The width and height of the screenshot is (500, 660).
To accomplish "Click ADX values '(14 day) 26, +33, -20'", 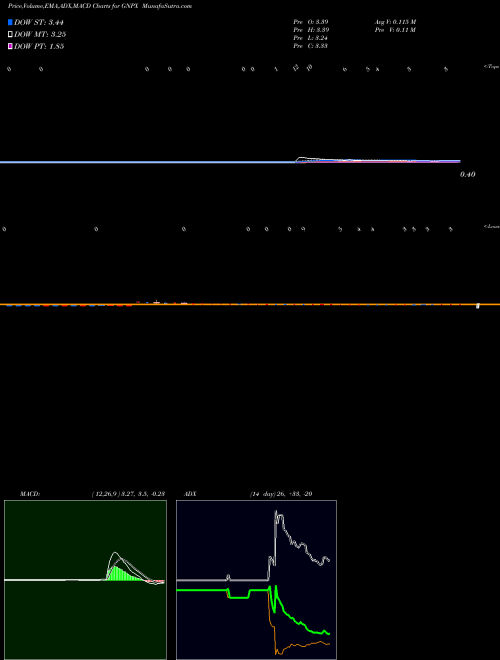I will (x=281, y=494).
